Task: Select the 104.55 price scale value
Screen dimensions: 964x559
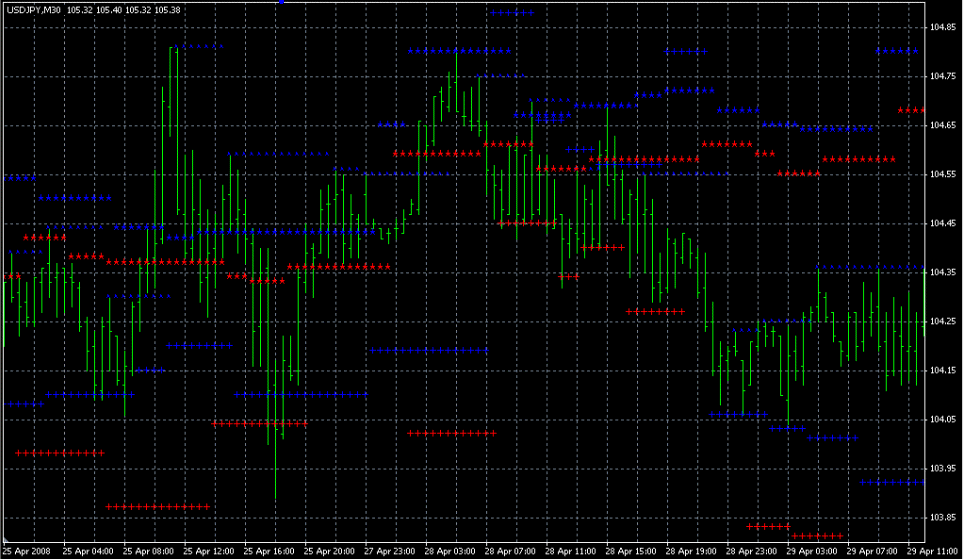Action: click(x=944, y=174)
